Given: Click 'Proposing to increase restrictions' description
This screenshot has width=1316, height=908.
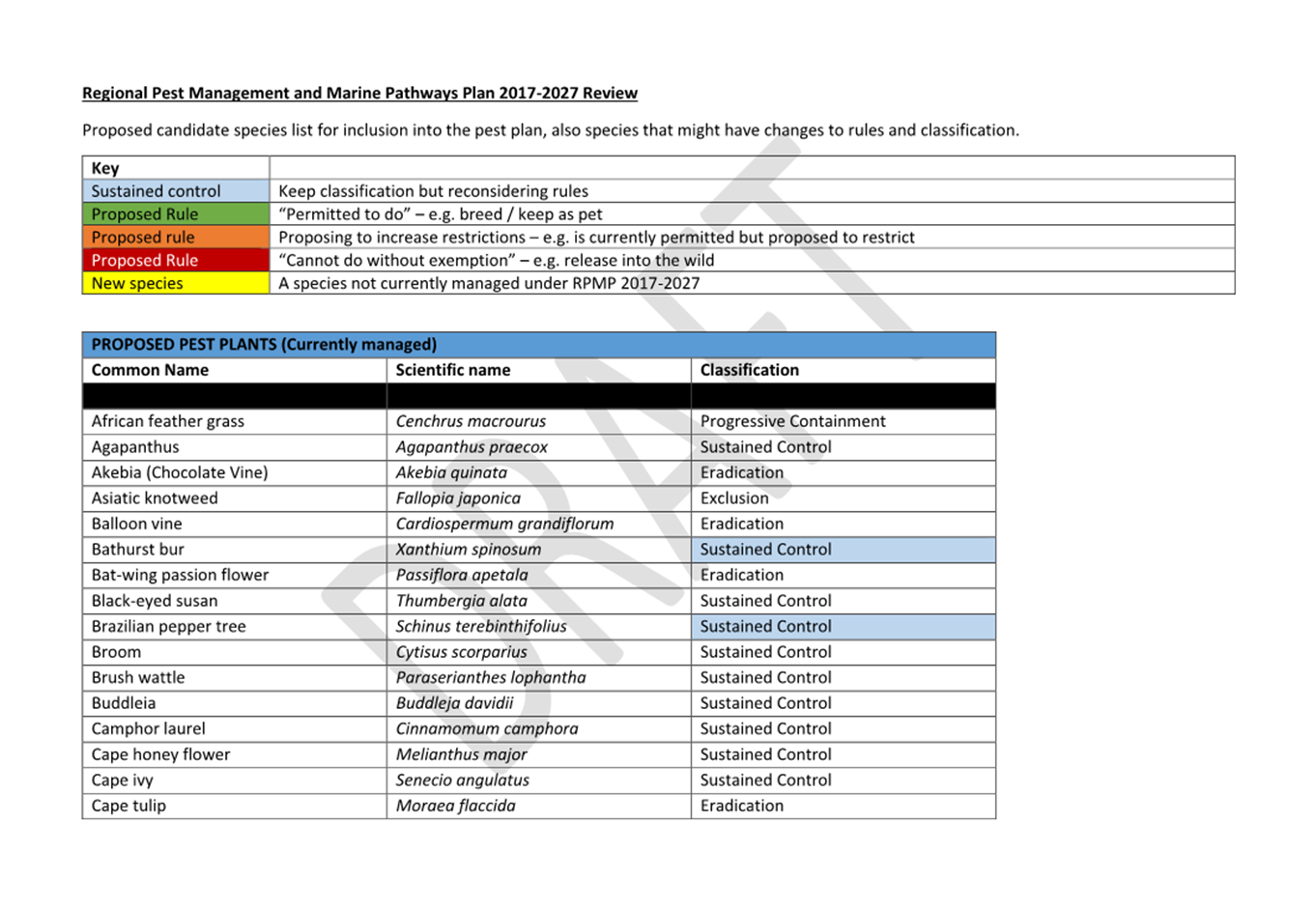Looking at the screenshot, I should 596,238.
